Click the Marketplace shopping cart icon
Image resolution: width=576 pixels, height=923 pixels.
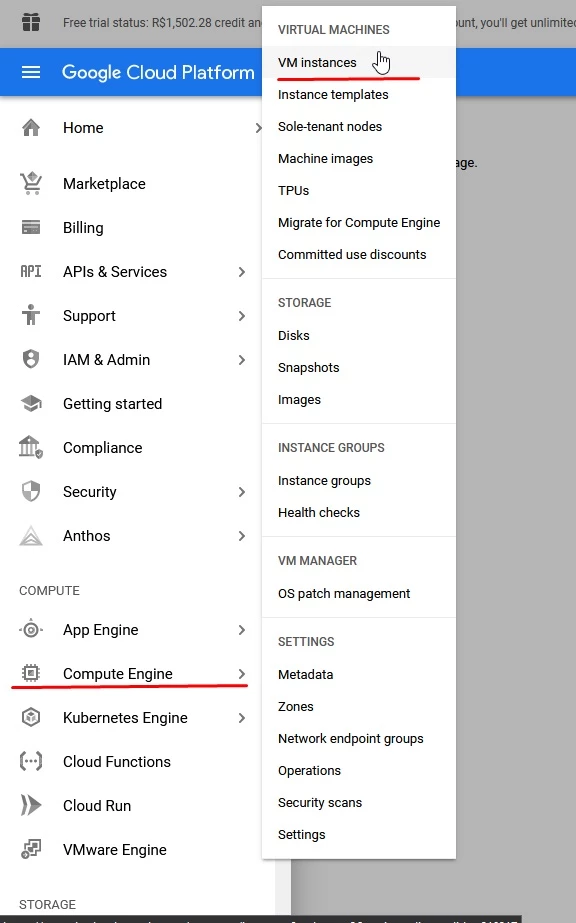pyautogui.click(x=31, y=183)
